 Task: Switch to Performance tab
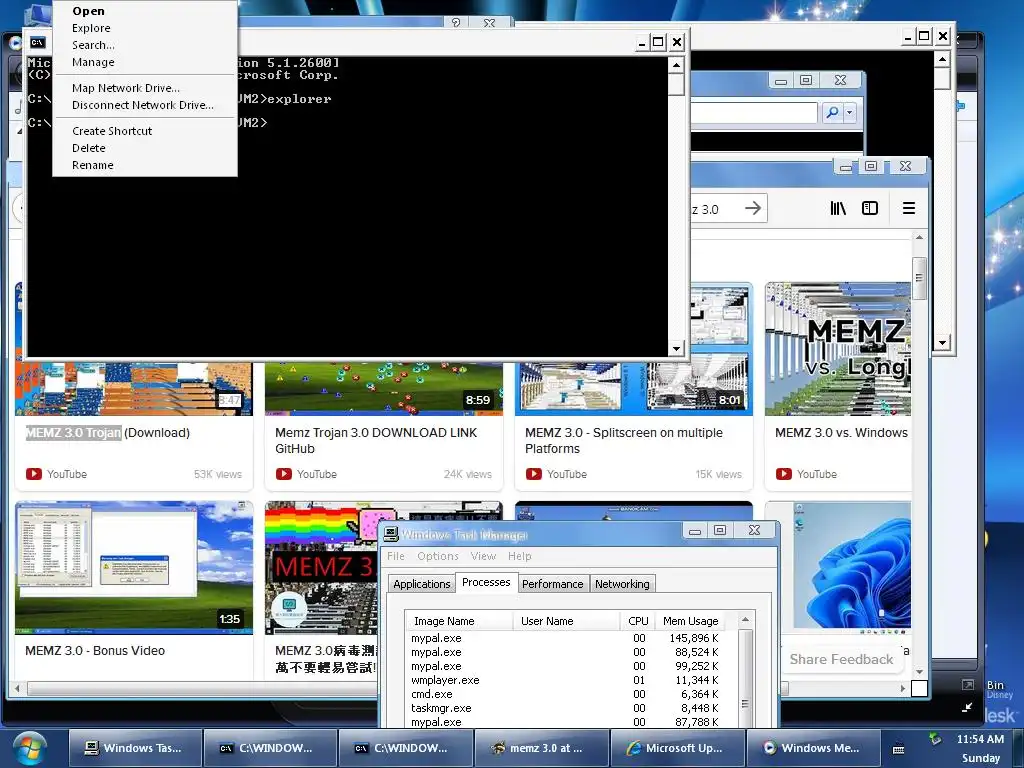pyautogui.click(x=552, y=584)
